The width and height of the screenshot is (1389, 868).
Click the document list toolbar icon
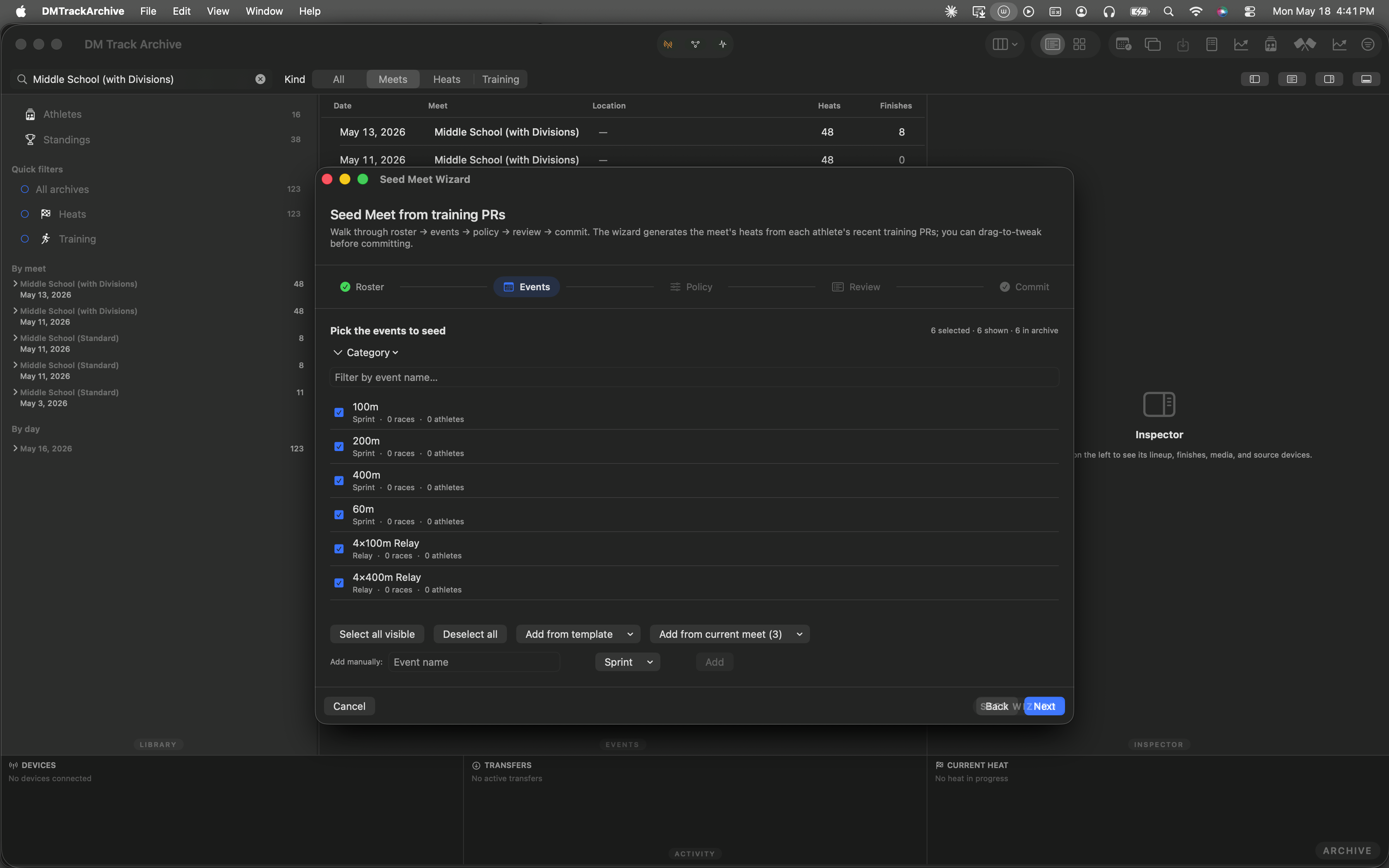pyautogui.click(x=1211, y=44)
